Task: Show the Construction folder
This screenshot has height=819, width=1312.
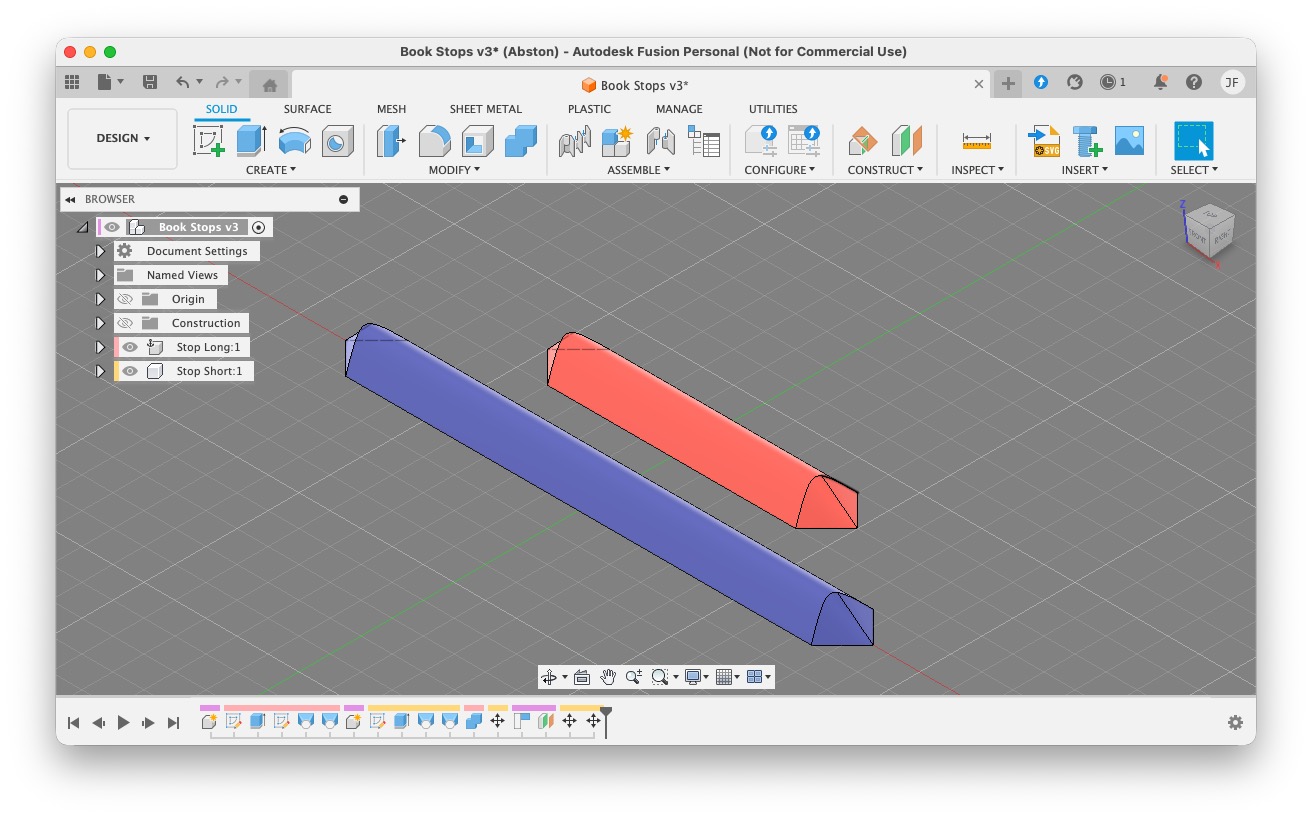Action: coord(125,323)
